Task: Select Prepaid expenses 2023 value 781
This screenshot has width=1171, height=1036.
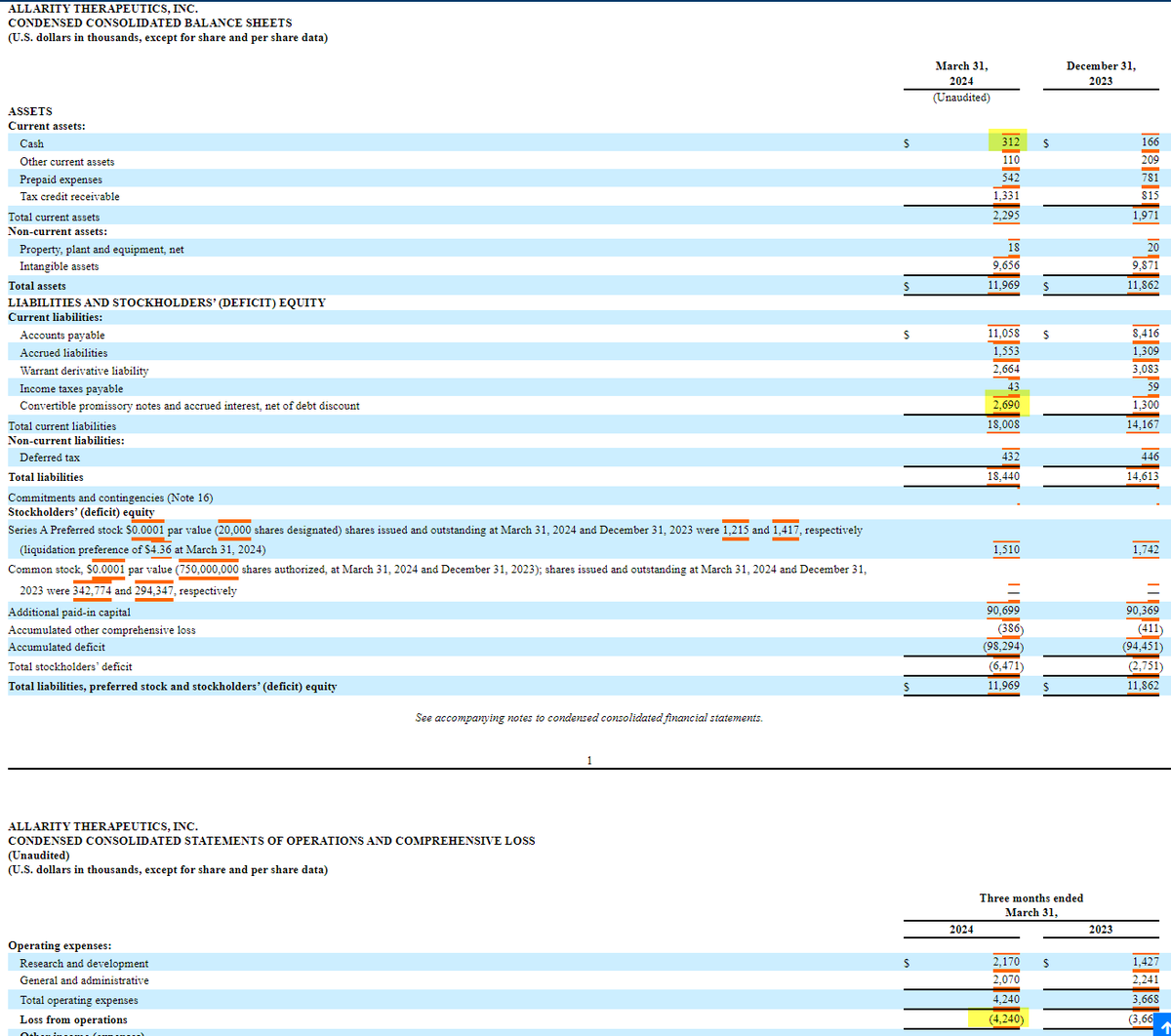Action: pyautogui.click(x=1149, y=179)
